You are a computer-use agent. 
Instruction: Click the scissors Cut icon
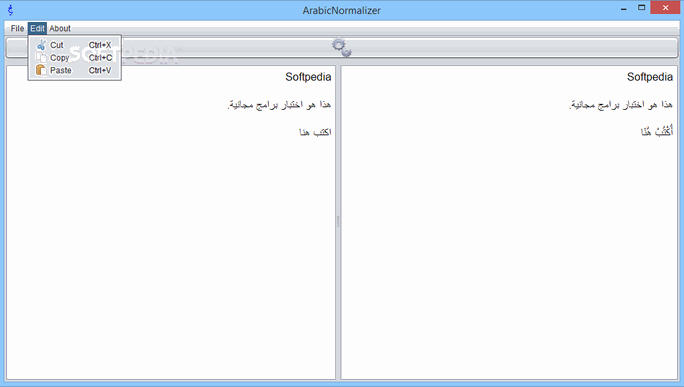pos(41,45)
